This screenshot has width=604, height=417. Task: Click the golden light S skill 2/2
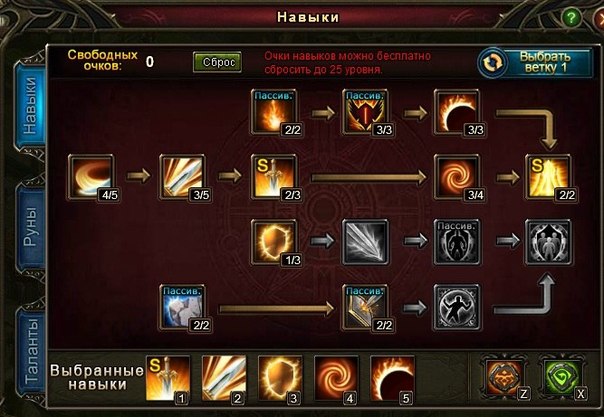coord(548,177)
